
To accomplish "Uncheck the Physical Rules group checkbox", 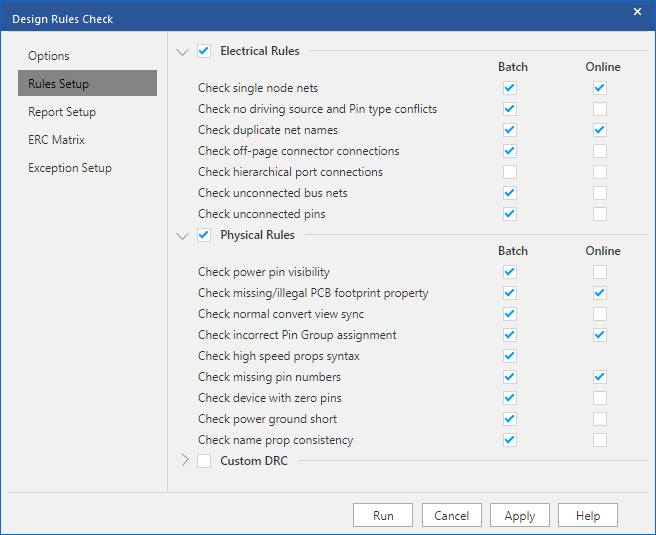I will (204, 235).
